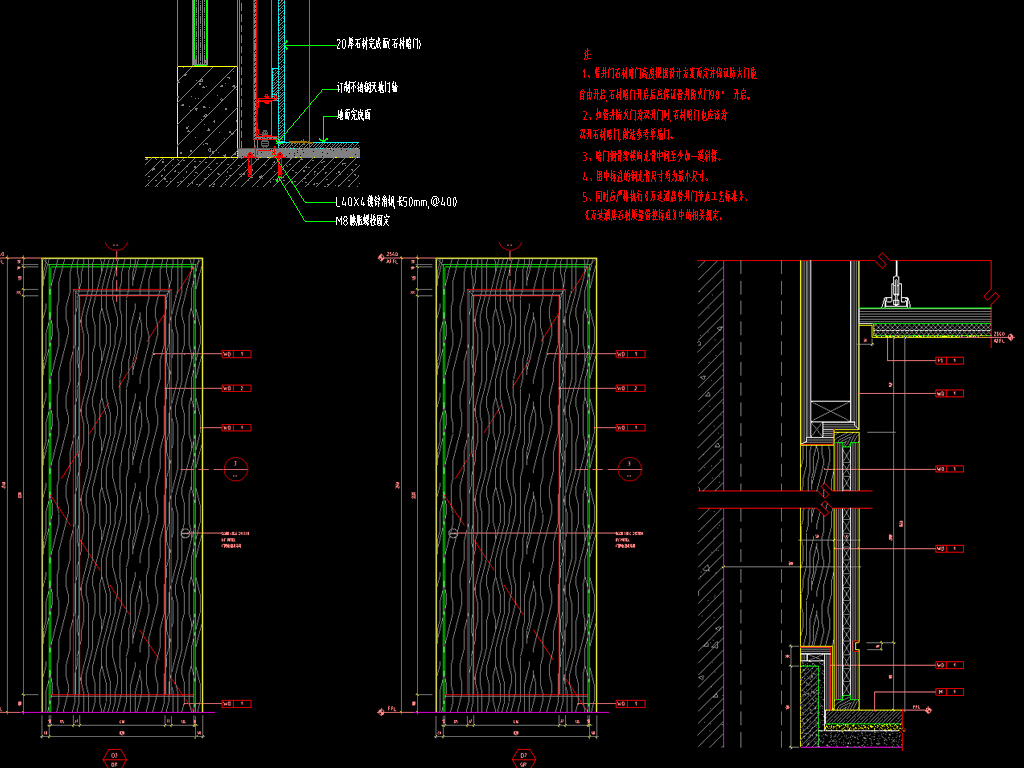Click the break line symbol in wall section
Image resolution: width=1024 pixels, height=768 pixels.
[x=825, y=500]
